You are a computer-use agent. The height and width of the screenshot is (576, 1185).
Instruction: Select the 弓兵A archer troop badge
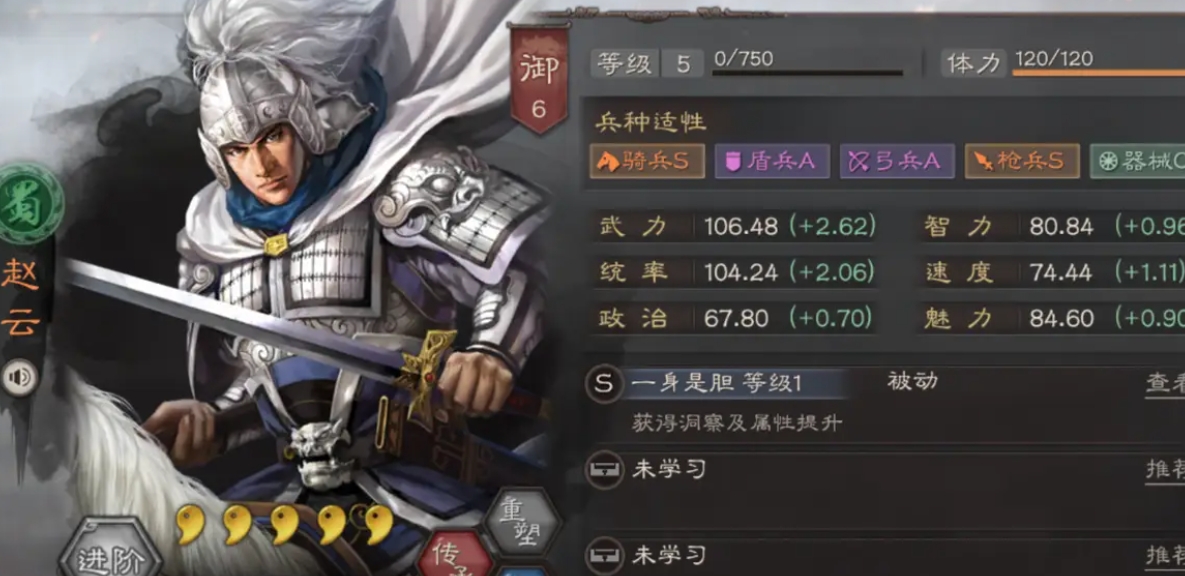897,161
